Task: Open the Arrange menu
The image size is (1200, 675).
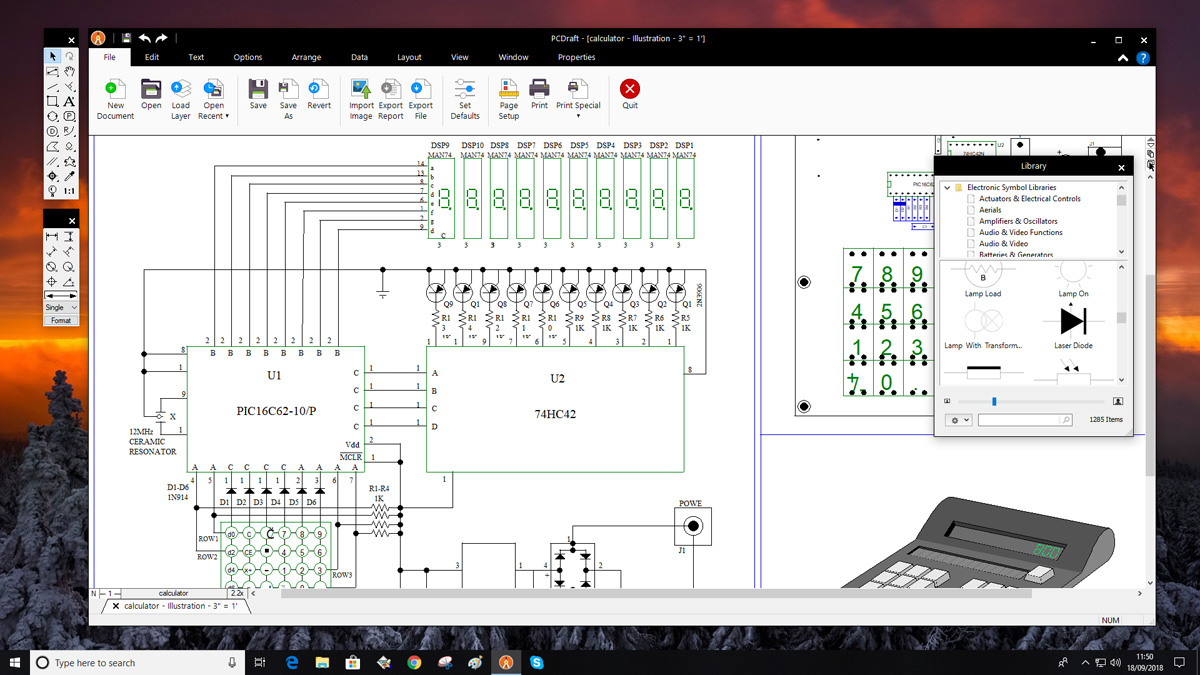Action: tap(306, 57)
